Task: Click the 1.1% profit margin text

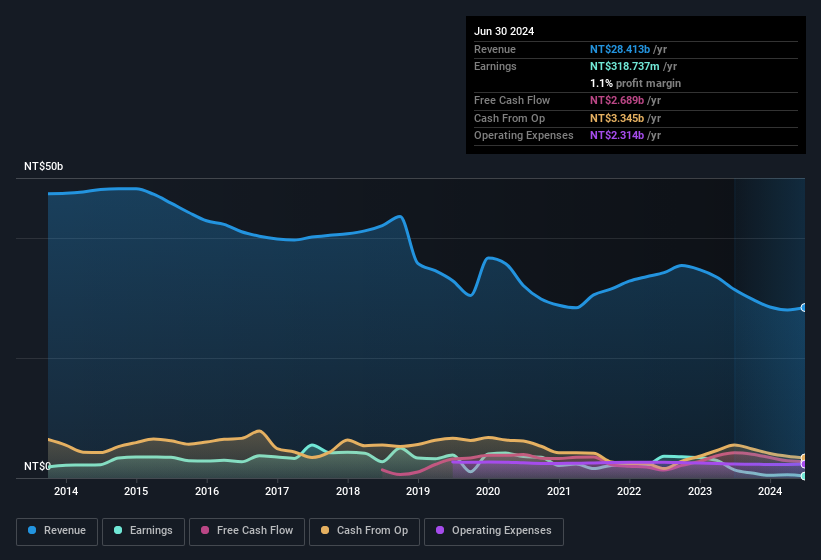Action: coord(636,83)
